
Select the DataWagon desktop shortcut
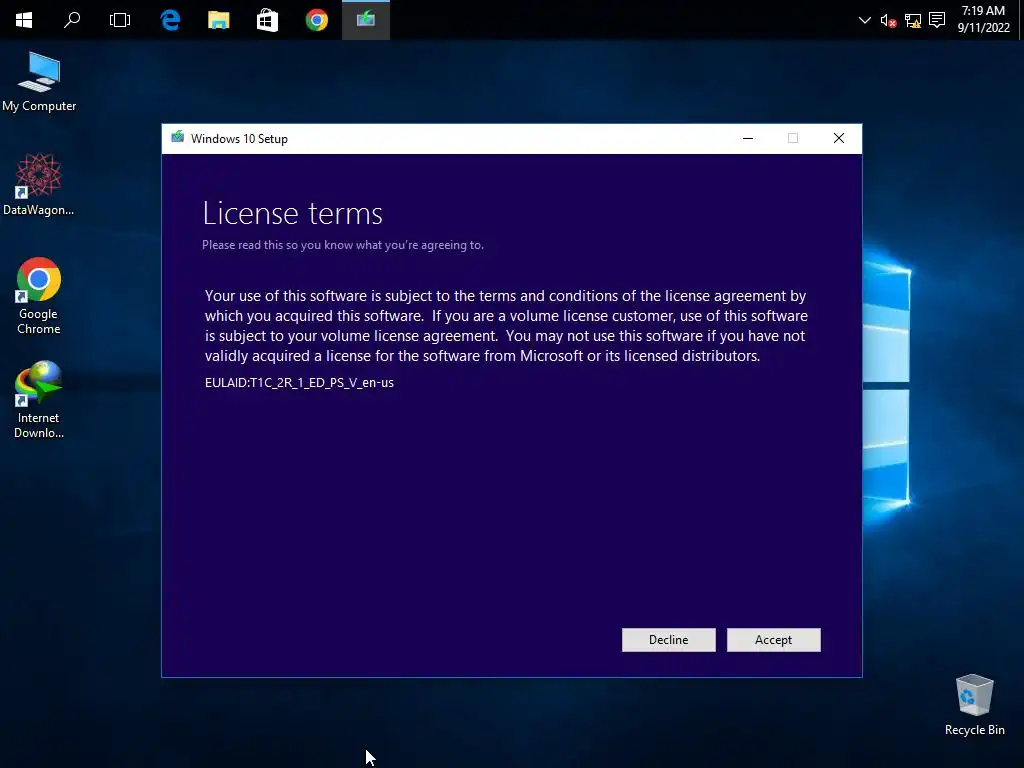39,185
